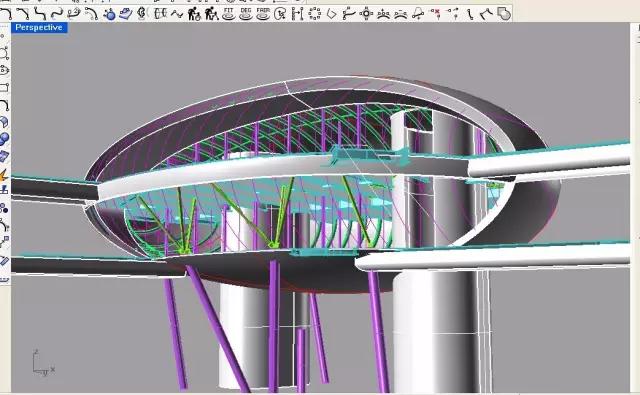Select the rectangle tool in sidebar
This screenshot has height=395, width=640.
tap(4, 87)
